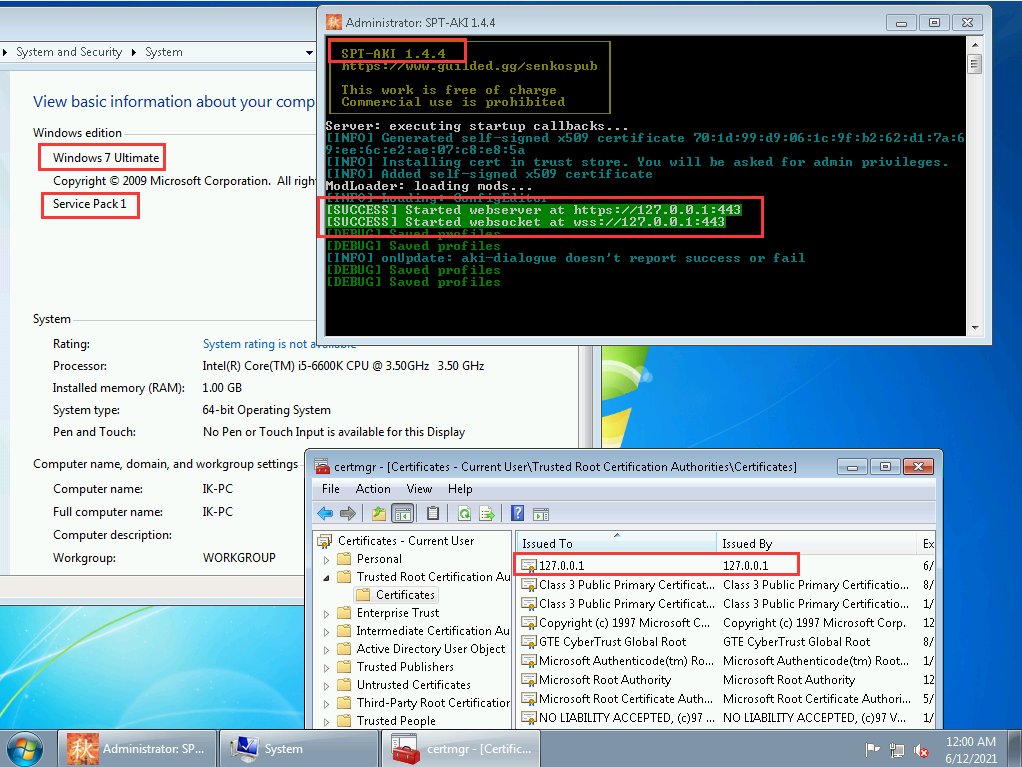This screenshot has width=1022, height=767.
Task: Open the File menu in certmgr
Action: [330, 489]
